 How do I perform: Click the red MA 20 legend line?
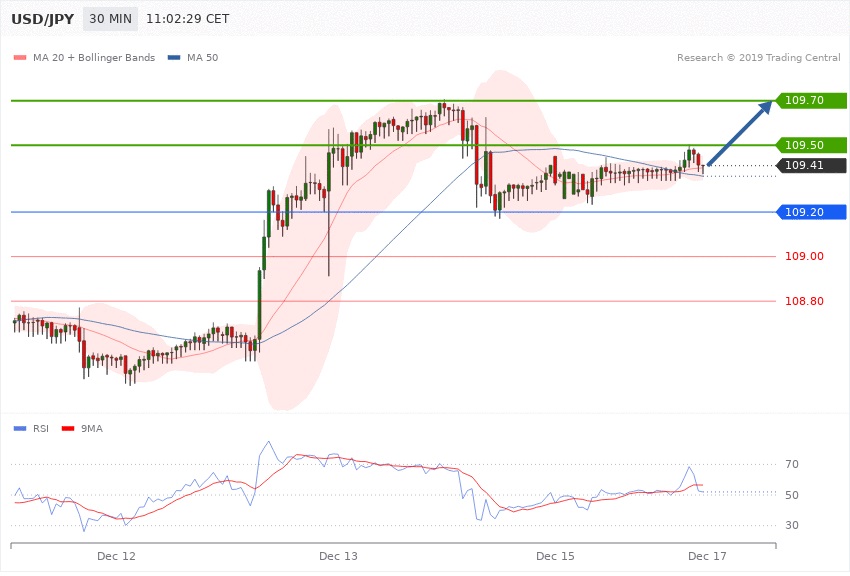[20, 58]
